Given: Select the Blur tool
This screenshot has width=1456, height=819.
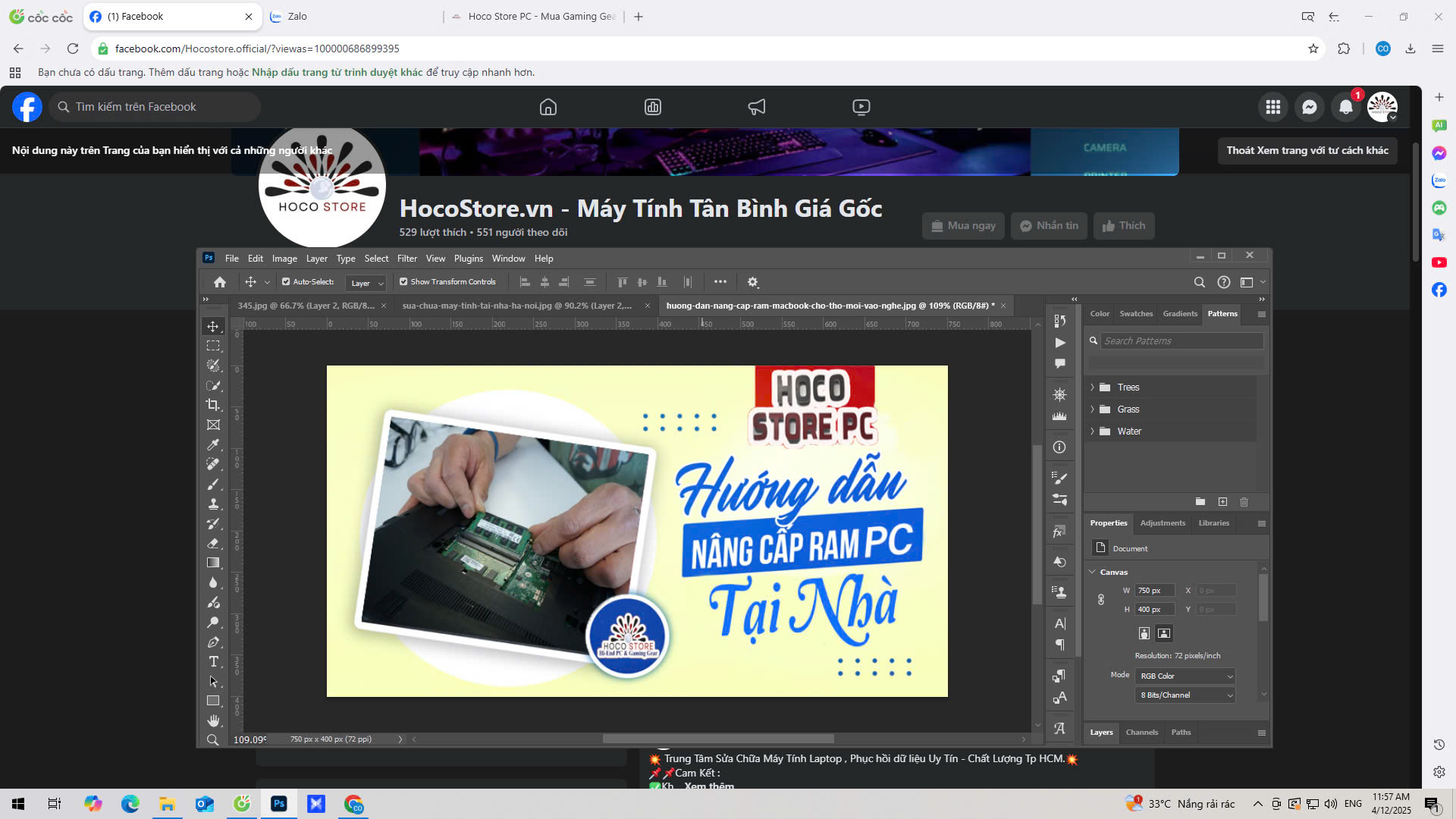Looking at the screenshot, I should click(x=213, y=582).
